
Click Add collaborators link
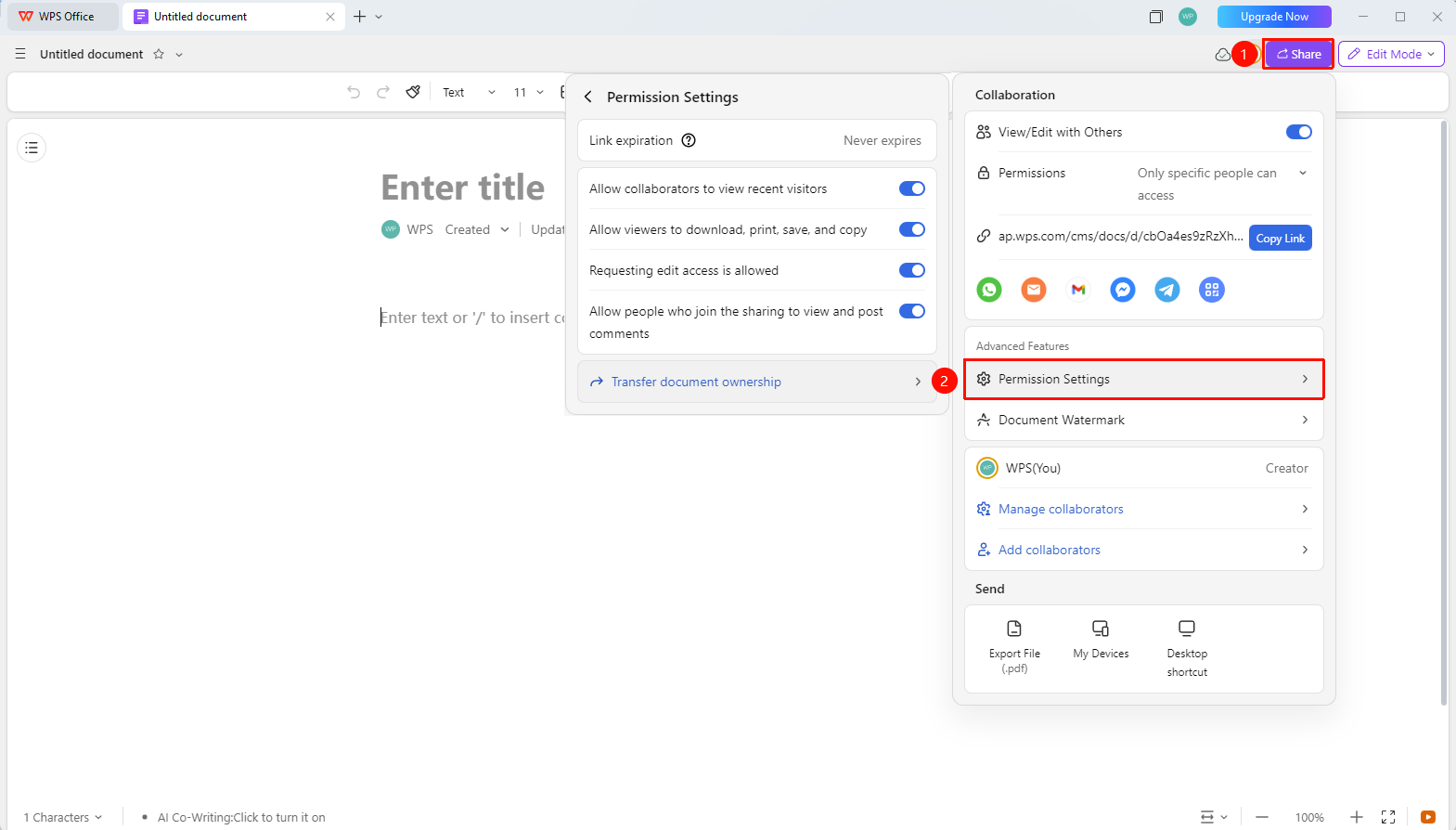[x=1050, y=550]
